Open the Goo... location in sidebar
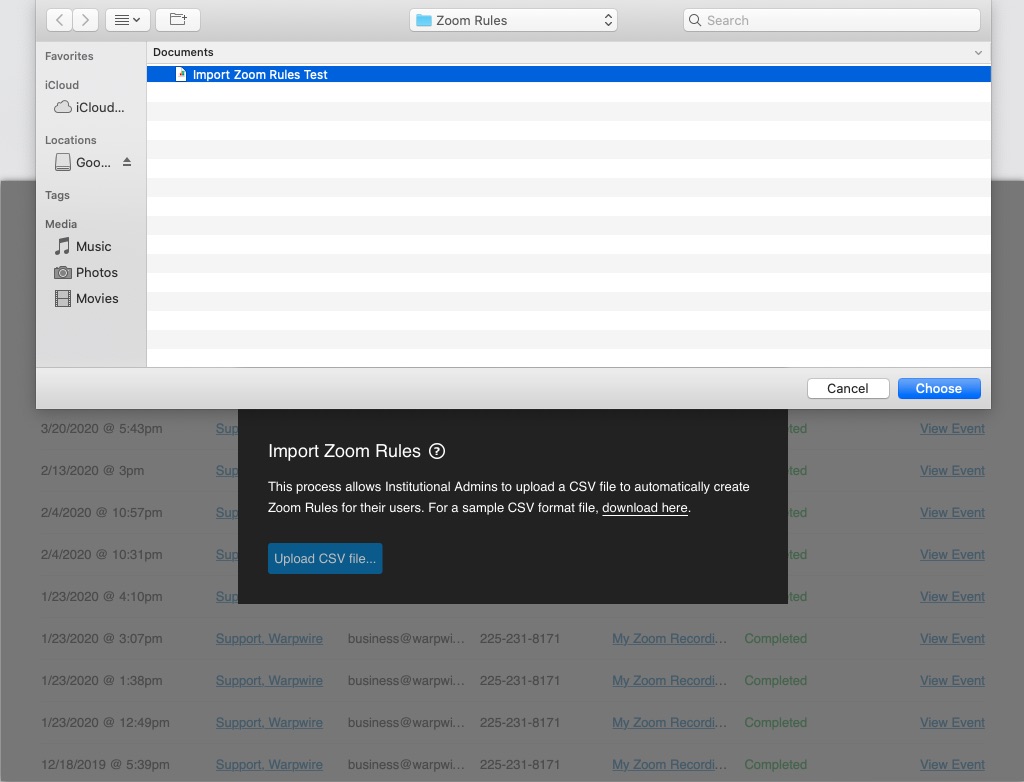Image resolution: width=1024 pixels, height=782 pixels. pos(83,162)
